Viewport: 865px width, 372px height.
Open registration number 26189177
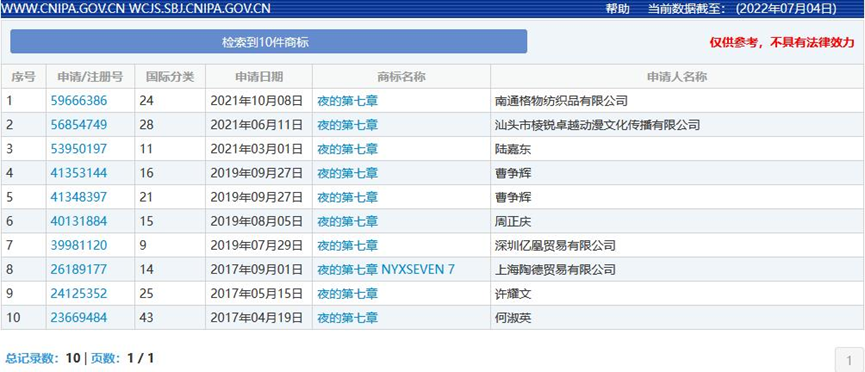pyautogui.click(x=79, y=269)
